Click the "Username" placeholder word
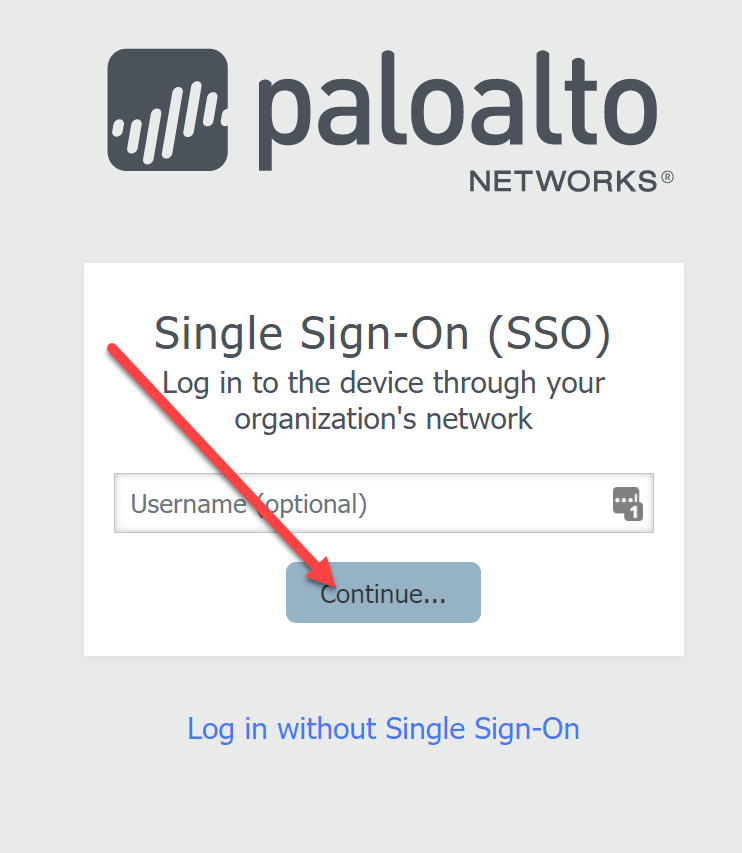 [189, 504]
